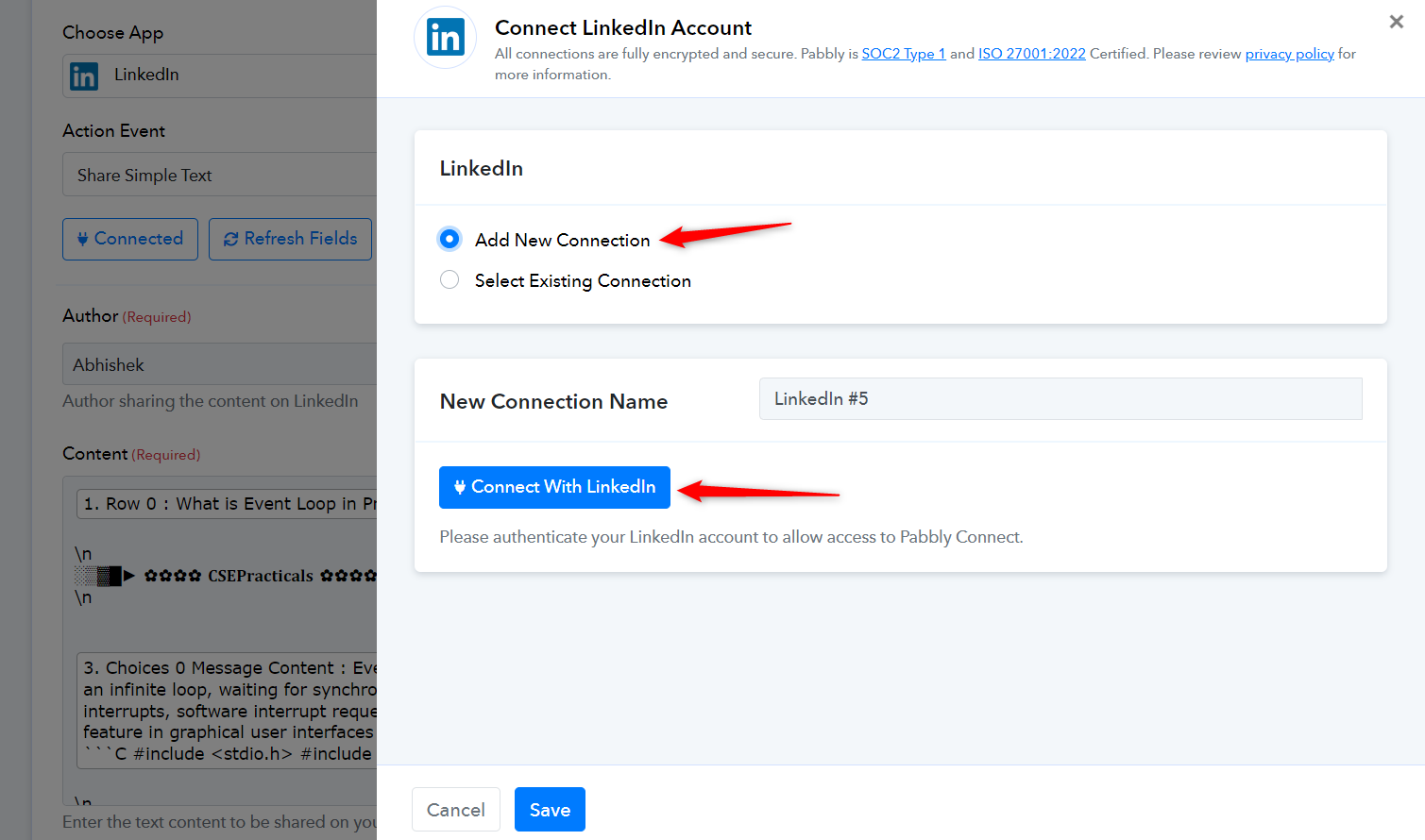Click the Action Event label
Image resolution: width=1425 pixels, height=840 pixels.
pos(113,131)
